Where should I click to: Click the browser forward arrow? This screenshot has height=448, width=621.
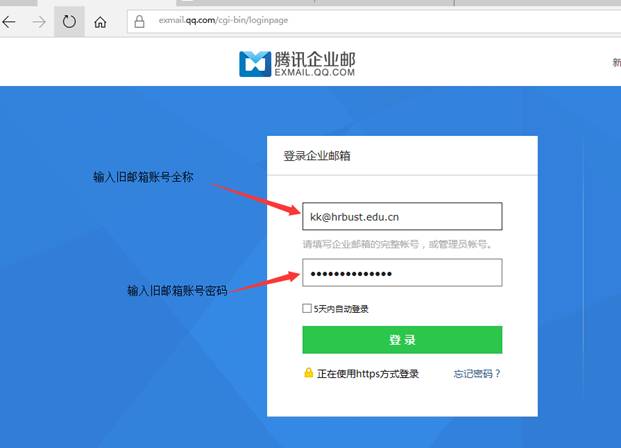pos(39,21)
